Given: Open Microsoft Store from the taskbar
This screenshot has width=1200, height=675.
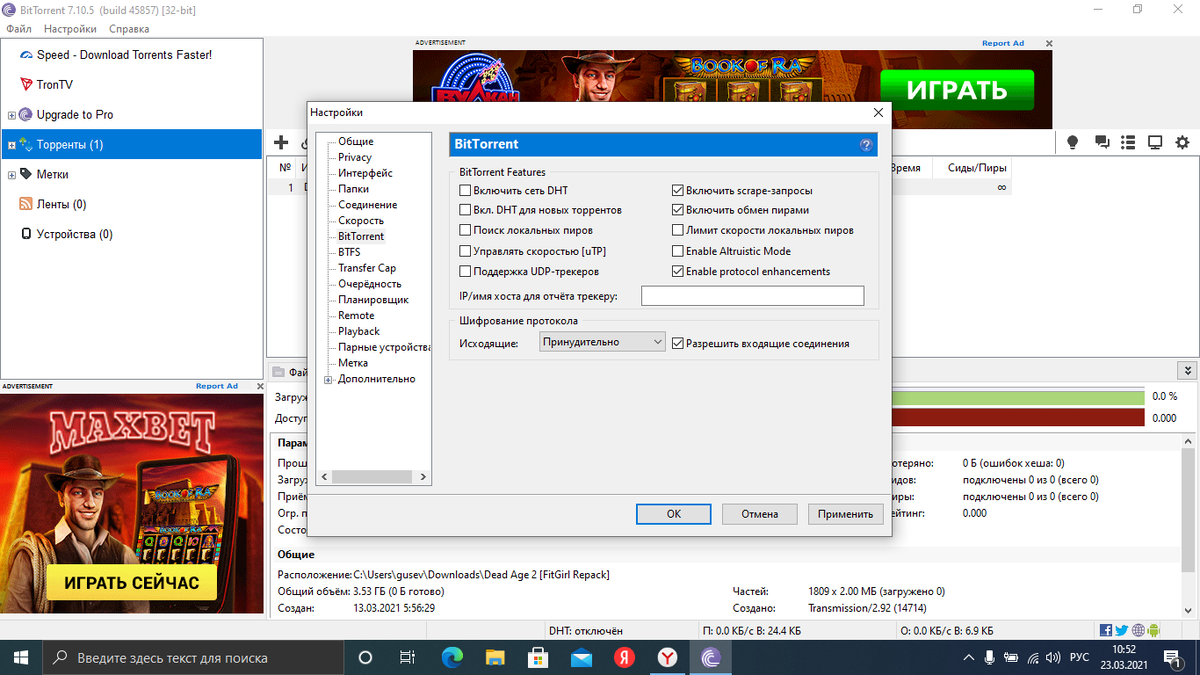Looking at the screenshot, I should click(538, 658).
